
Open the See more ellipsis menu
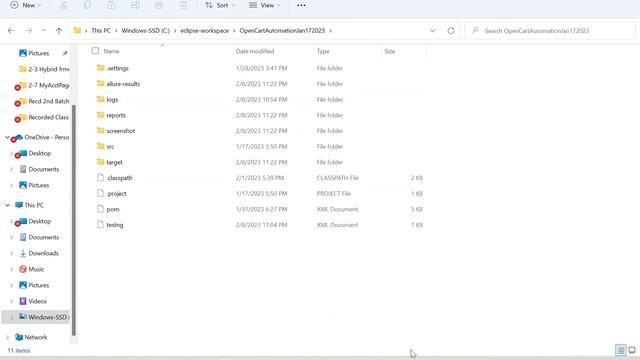pyautogui.click(x=301, y=5)
